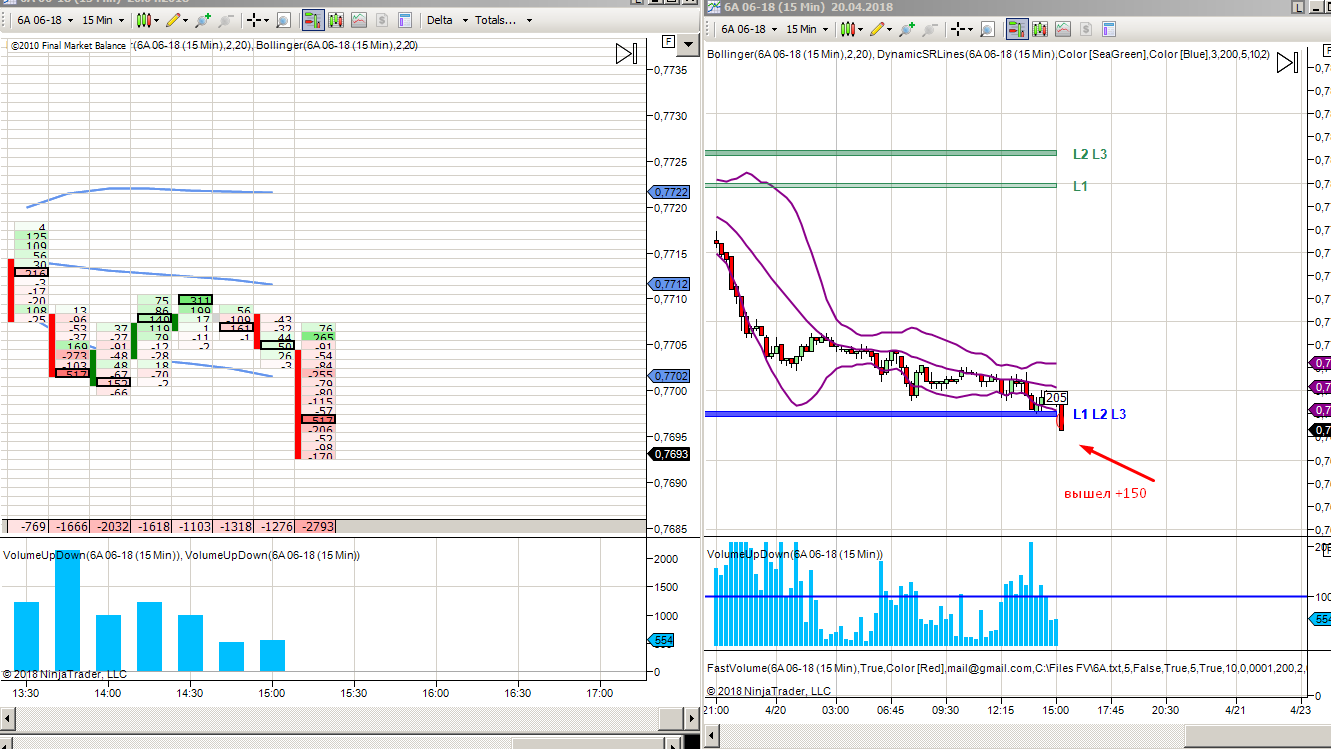This screenshot has width=1331, height=749.
Task: Jump to last bar in right chart
Action: coord(1288,63)
